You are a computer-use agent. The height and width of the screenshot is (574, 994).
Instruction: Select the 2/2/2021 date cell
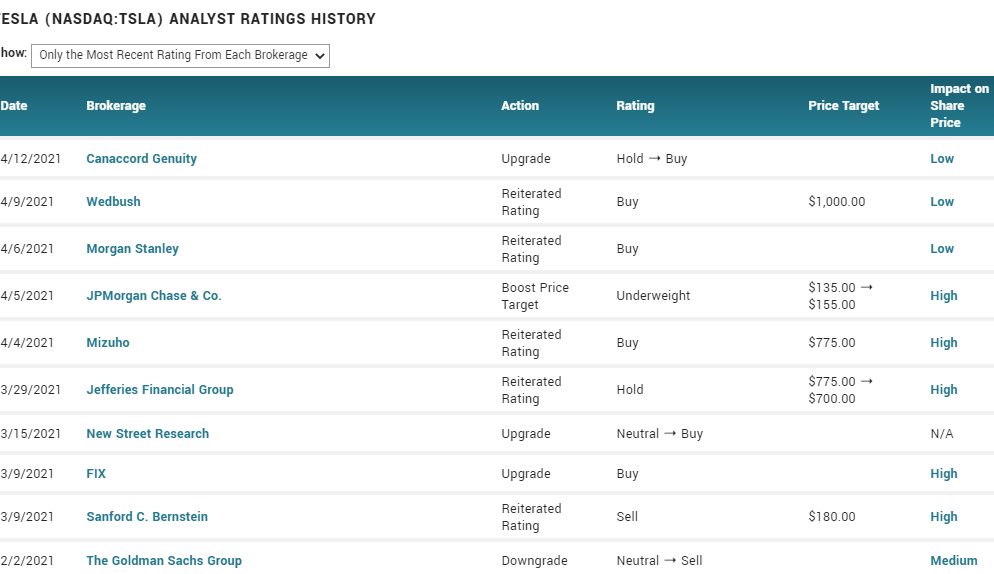(27, 561)
